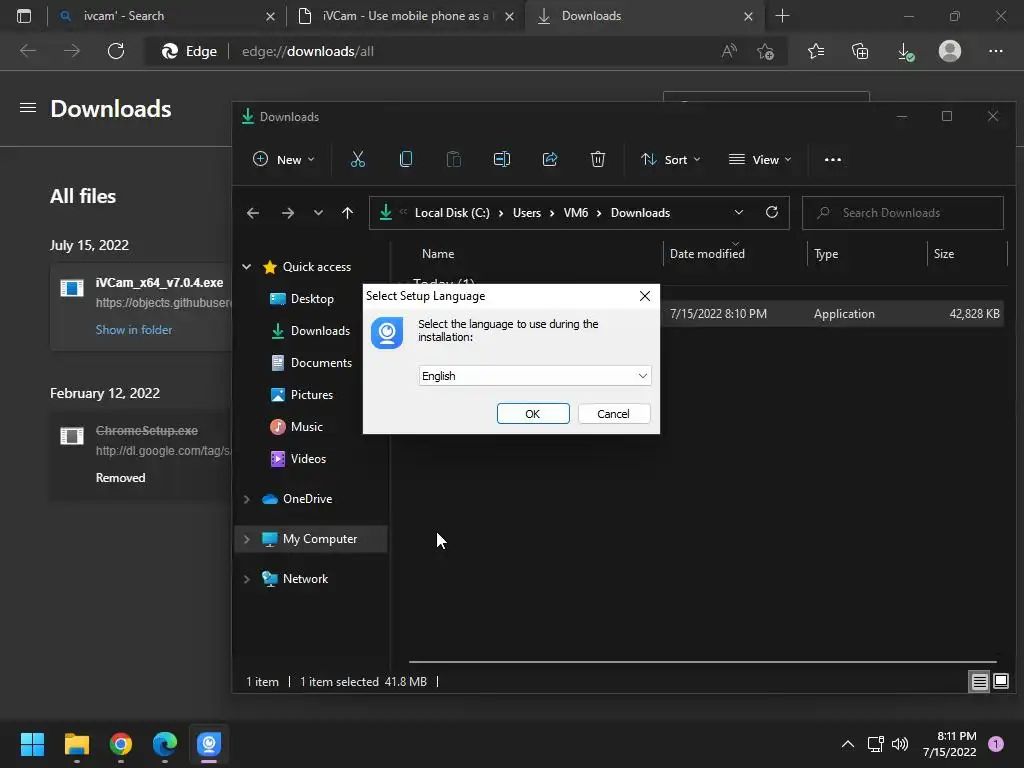Open Music in Quick access

pyautogui.click(x=297, y=426)
